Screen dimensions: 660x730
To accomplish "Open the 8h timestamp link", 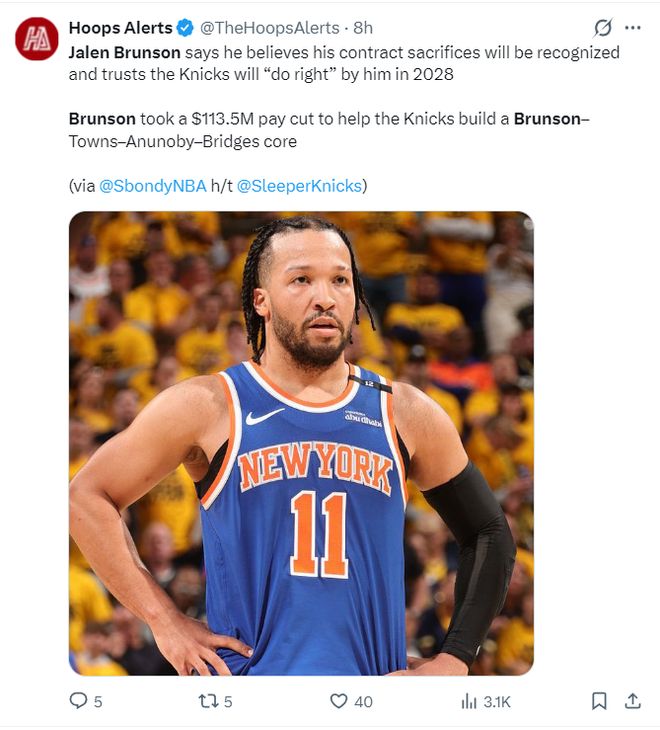I will click(363, 28).
